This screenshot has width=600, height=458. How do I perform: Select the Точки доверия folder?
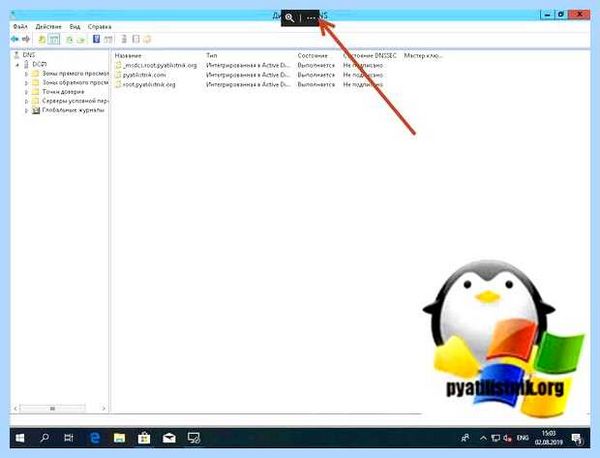(x=59, y=91)
